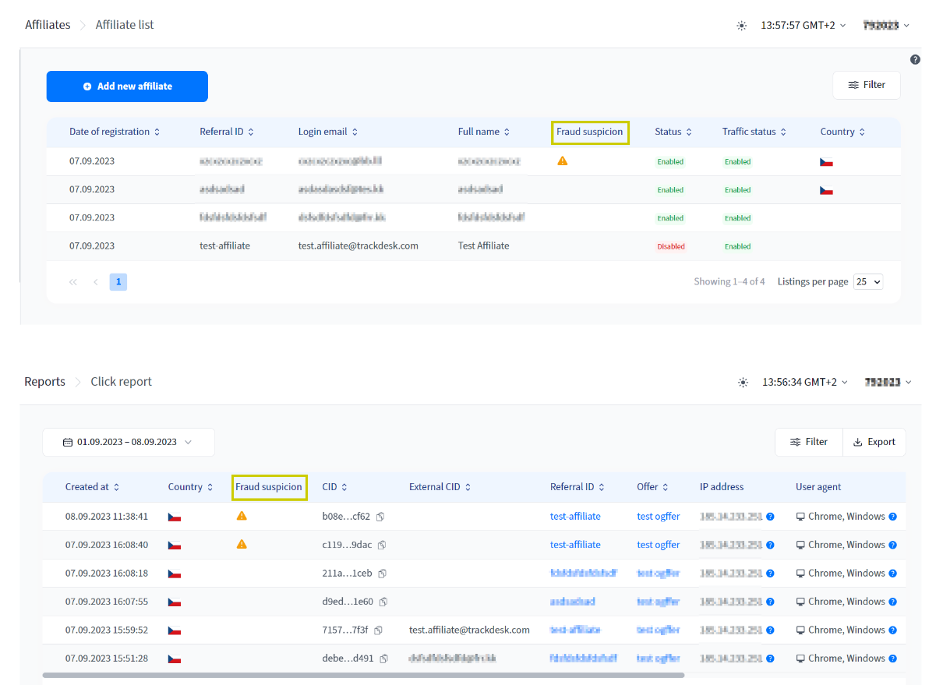Copy CID b08e…cf62
This screenshot has height=686, width=936.
(380, 517)
